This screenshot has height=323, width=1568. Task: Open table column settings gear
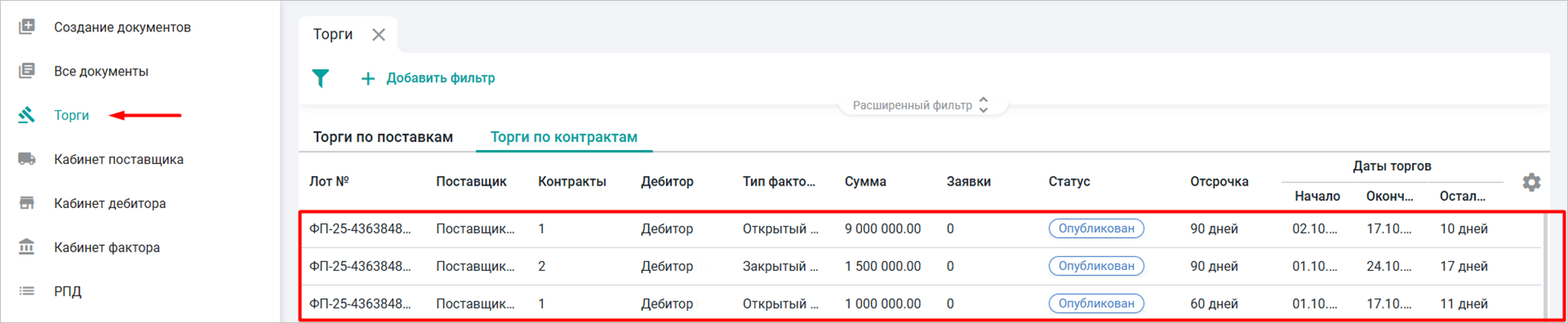(1531, 182)
